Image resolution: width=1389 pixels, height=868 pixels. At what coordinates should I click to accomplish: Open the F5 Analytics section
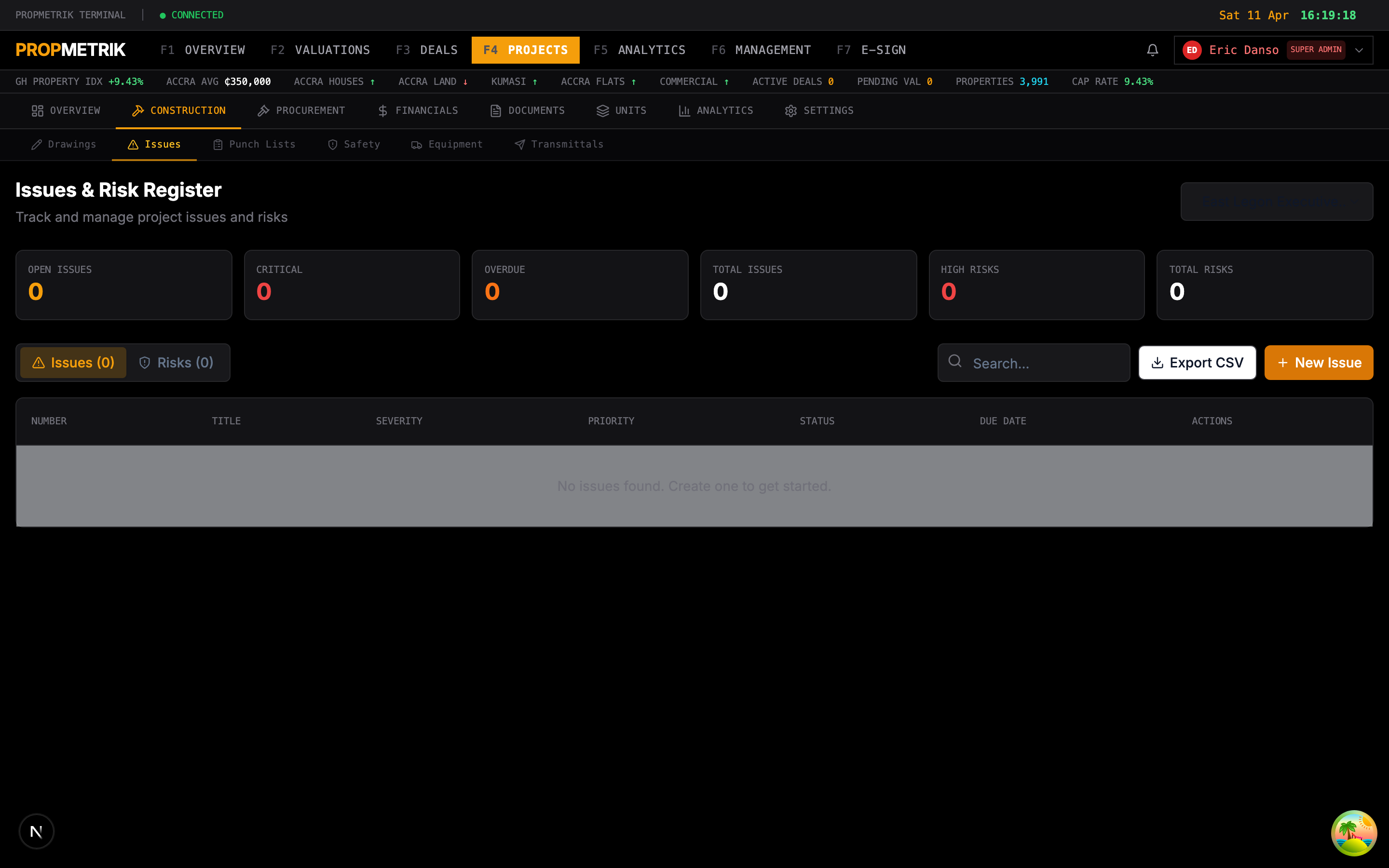tap(640, 50)
